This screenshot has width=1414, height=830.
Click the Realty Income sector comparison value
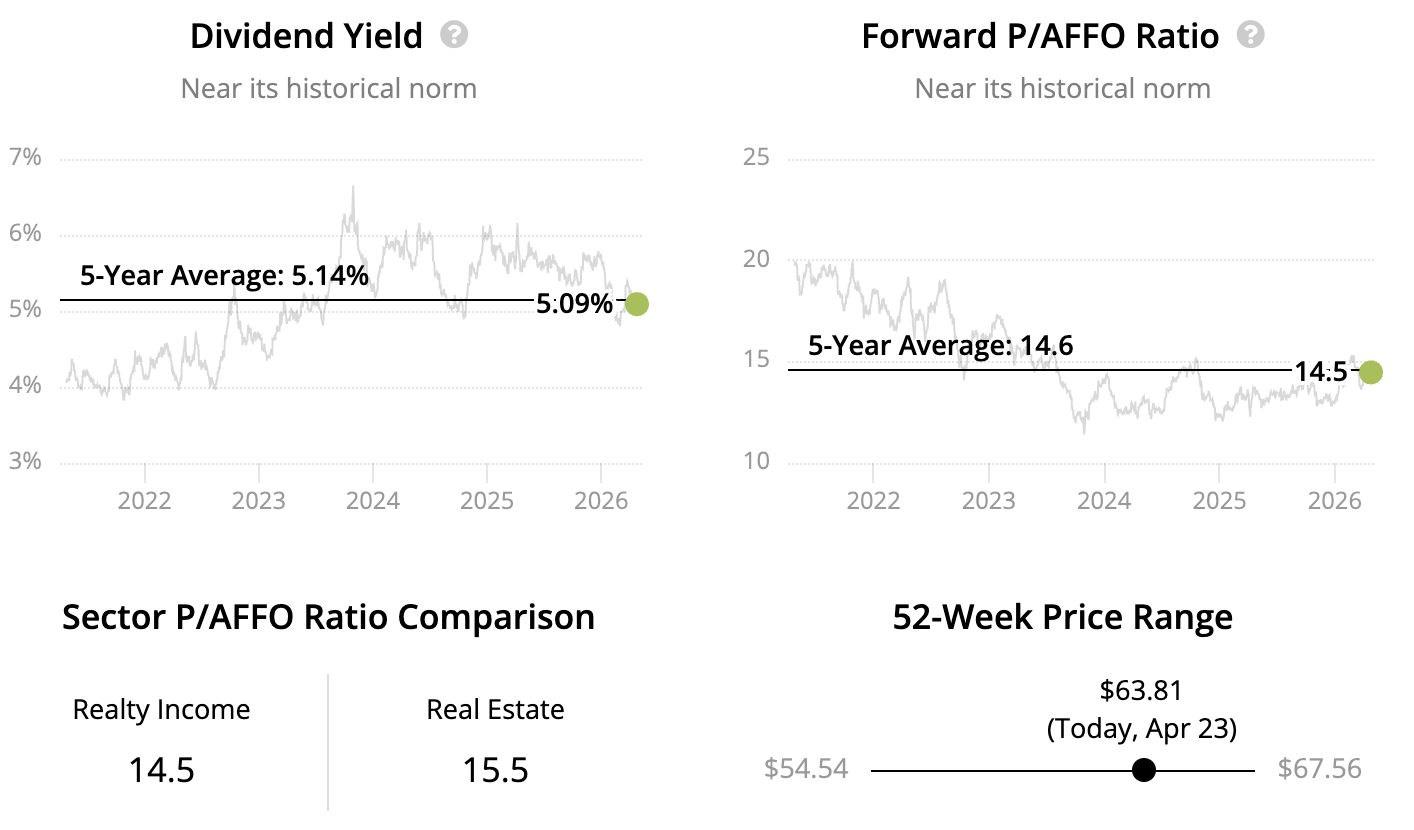click(x=161, y=770)
